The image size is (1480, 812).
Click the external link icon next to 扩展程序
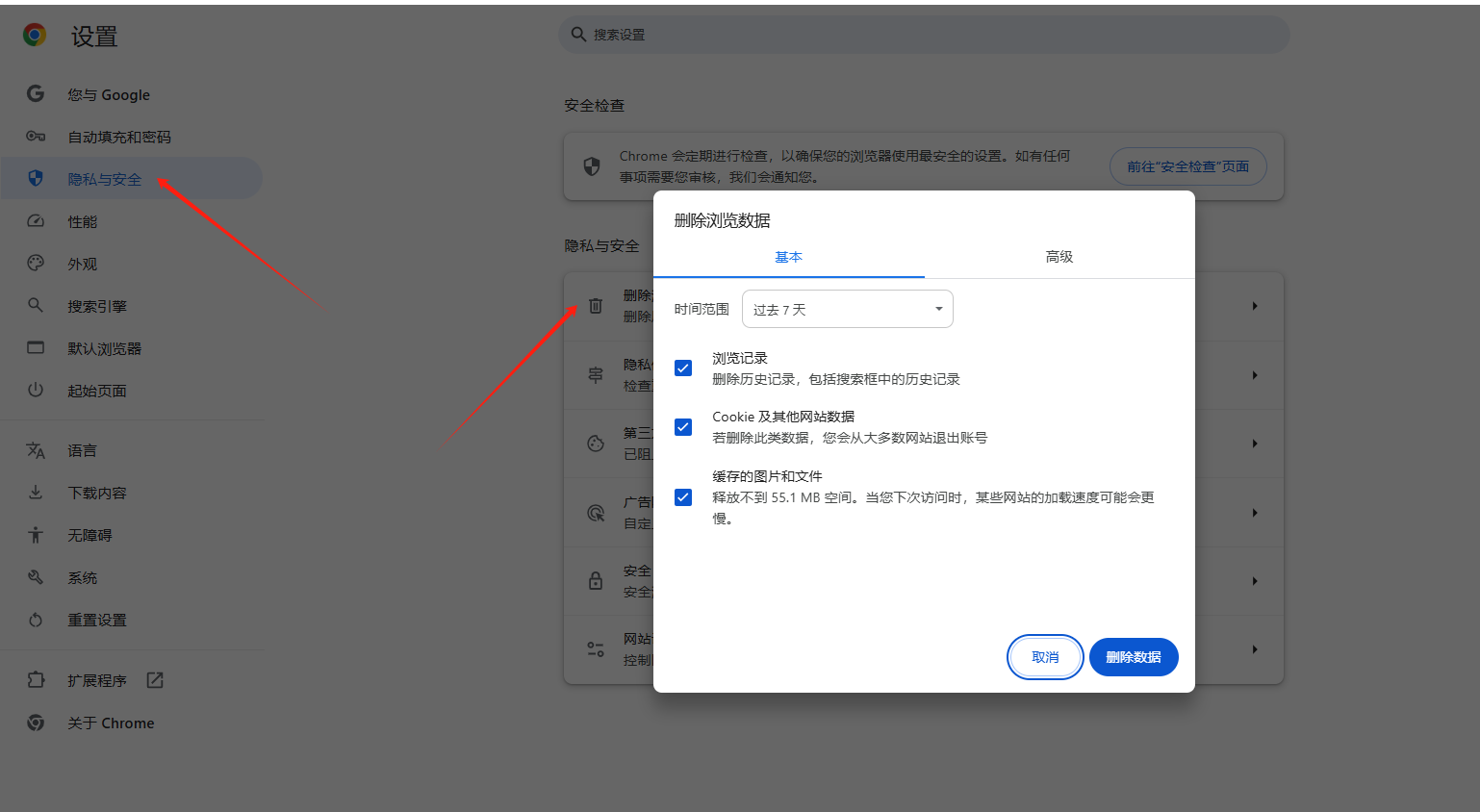(x=155, y=680)
